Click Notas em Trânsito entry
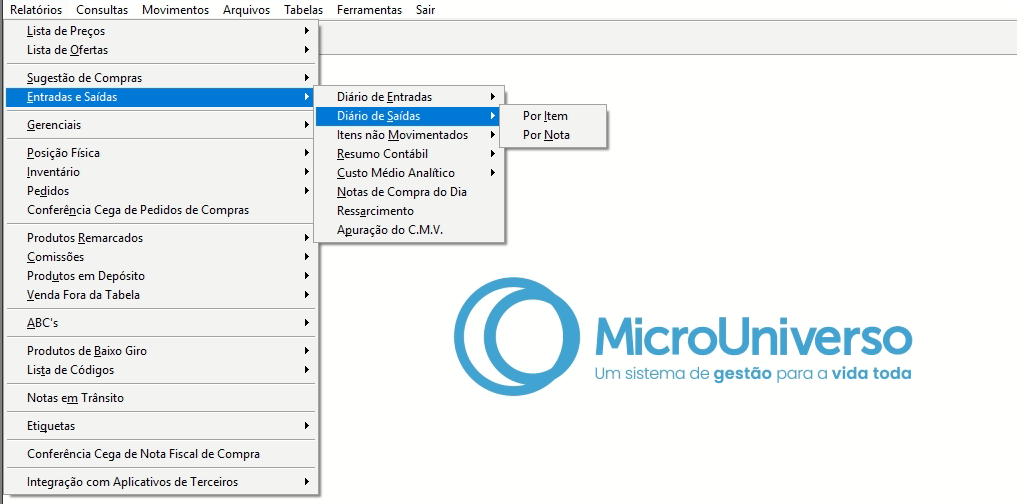The height and width of the screenshot is (504, 1017). pyautogui.click(x=75, y=398)
